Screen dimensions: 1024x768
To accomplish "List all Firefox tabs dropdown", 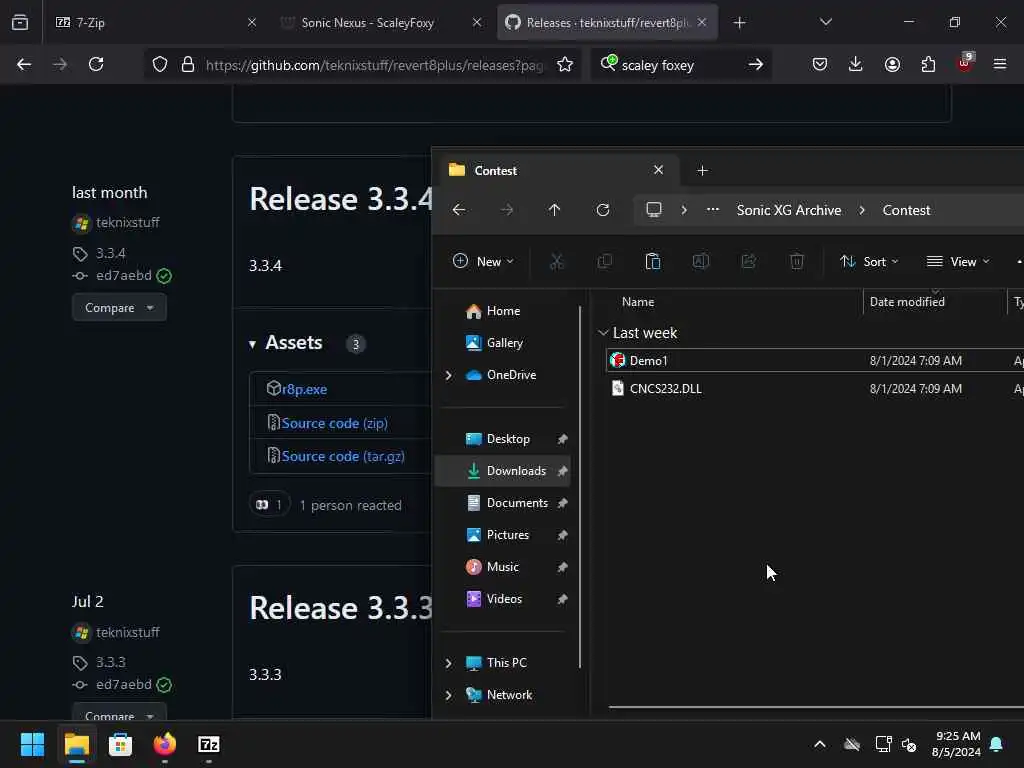I will (825, 22).
